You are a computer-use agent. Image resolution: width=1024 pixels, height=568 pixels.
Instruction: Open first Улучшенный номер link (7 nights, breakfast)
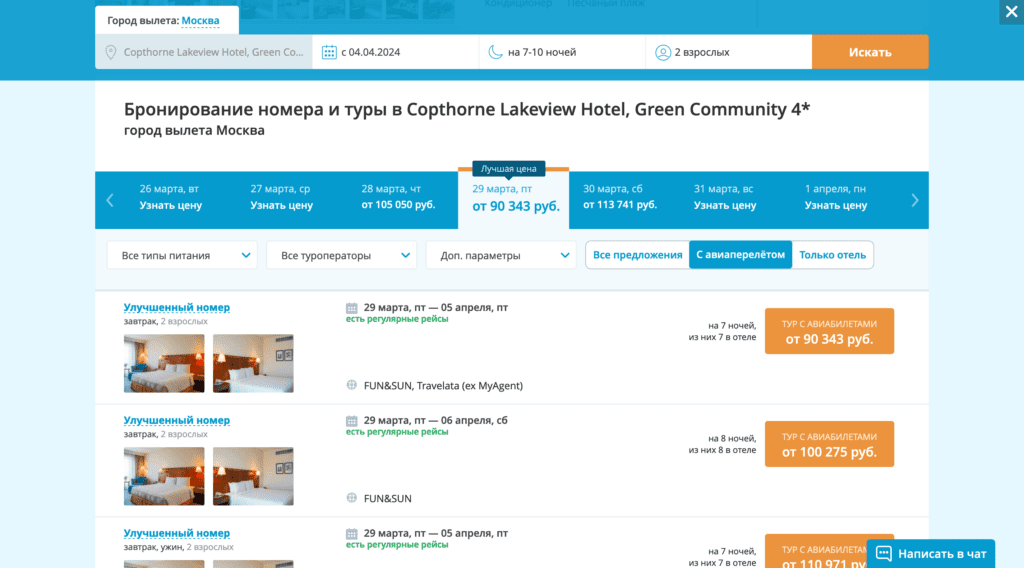pos(177,307)
